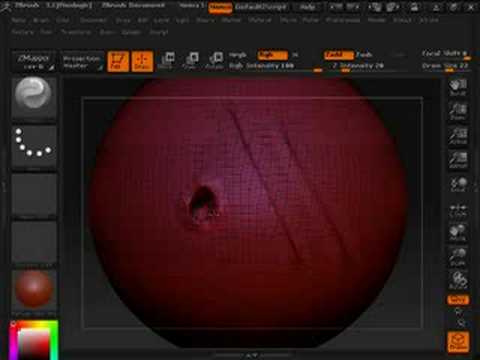Select the Scale transform icon in top shelf

[190, 61]
